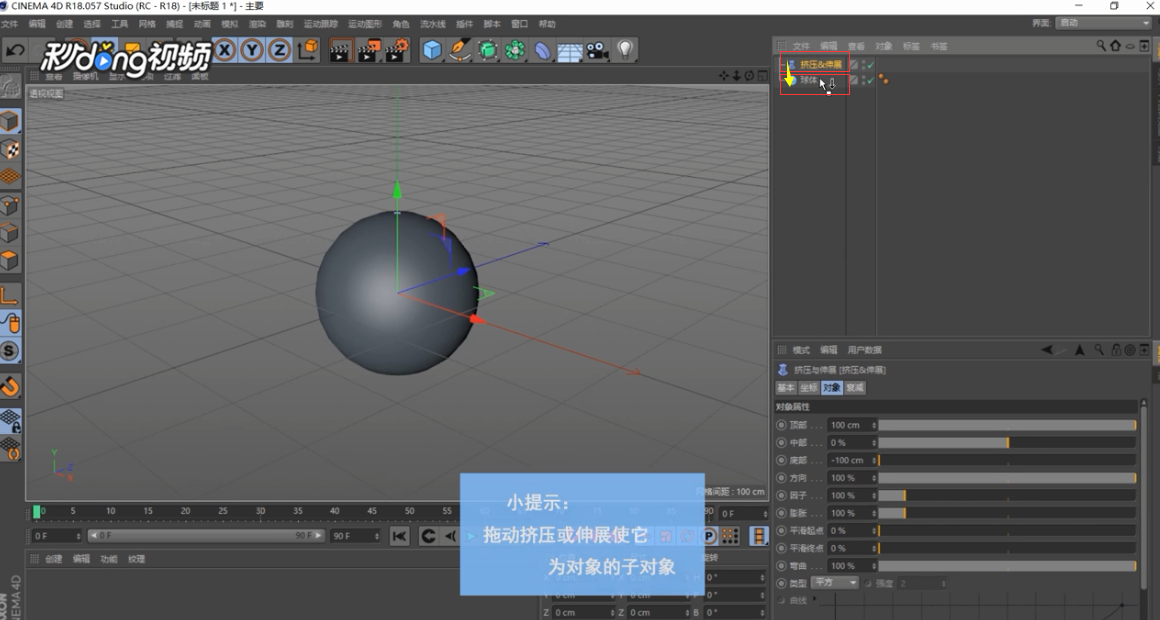Click object manager home icon

pos(1116,46)
